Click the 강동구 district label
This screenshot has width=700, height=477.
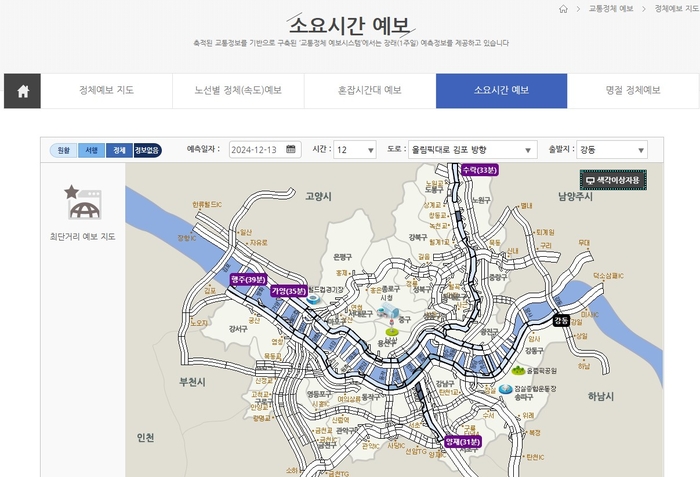coord(534,351)
